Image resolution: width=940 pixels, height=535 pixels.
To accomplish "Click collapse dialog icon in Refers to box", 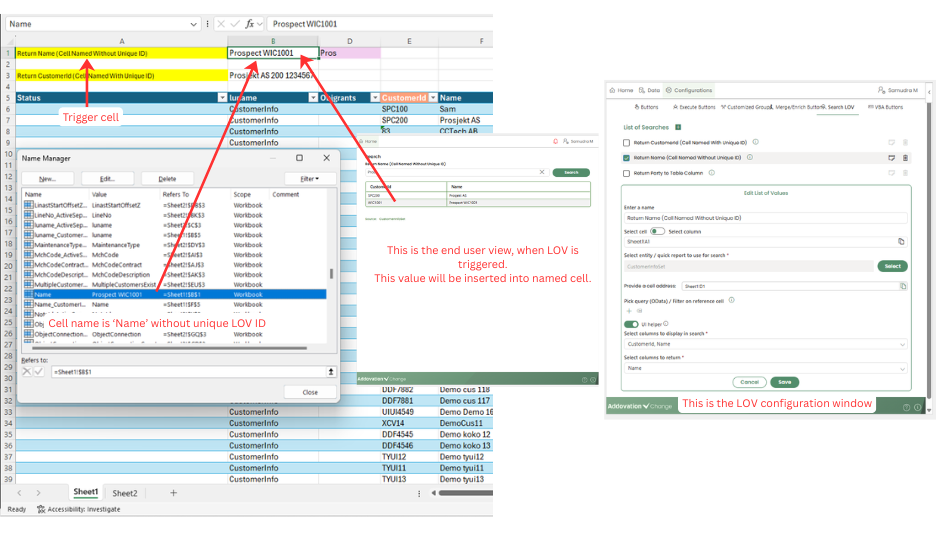I will point(331,371).
